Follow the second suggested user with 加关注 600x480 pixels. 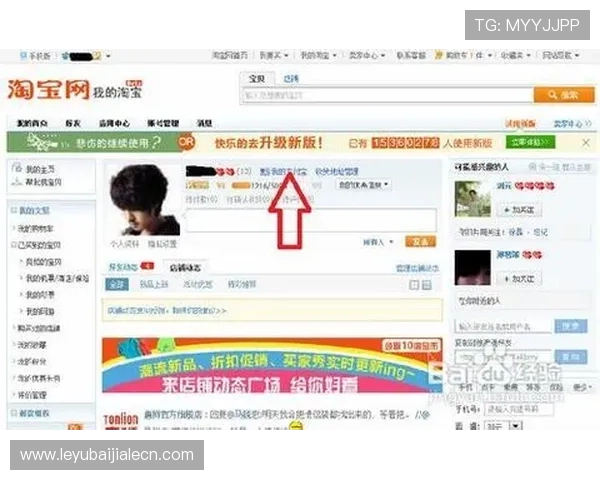click(x=519, y=278)
